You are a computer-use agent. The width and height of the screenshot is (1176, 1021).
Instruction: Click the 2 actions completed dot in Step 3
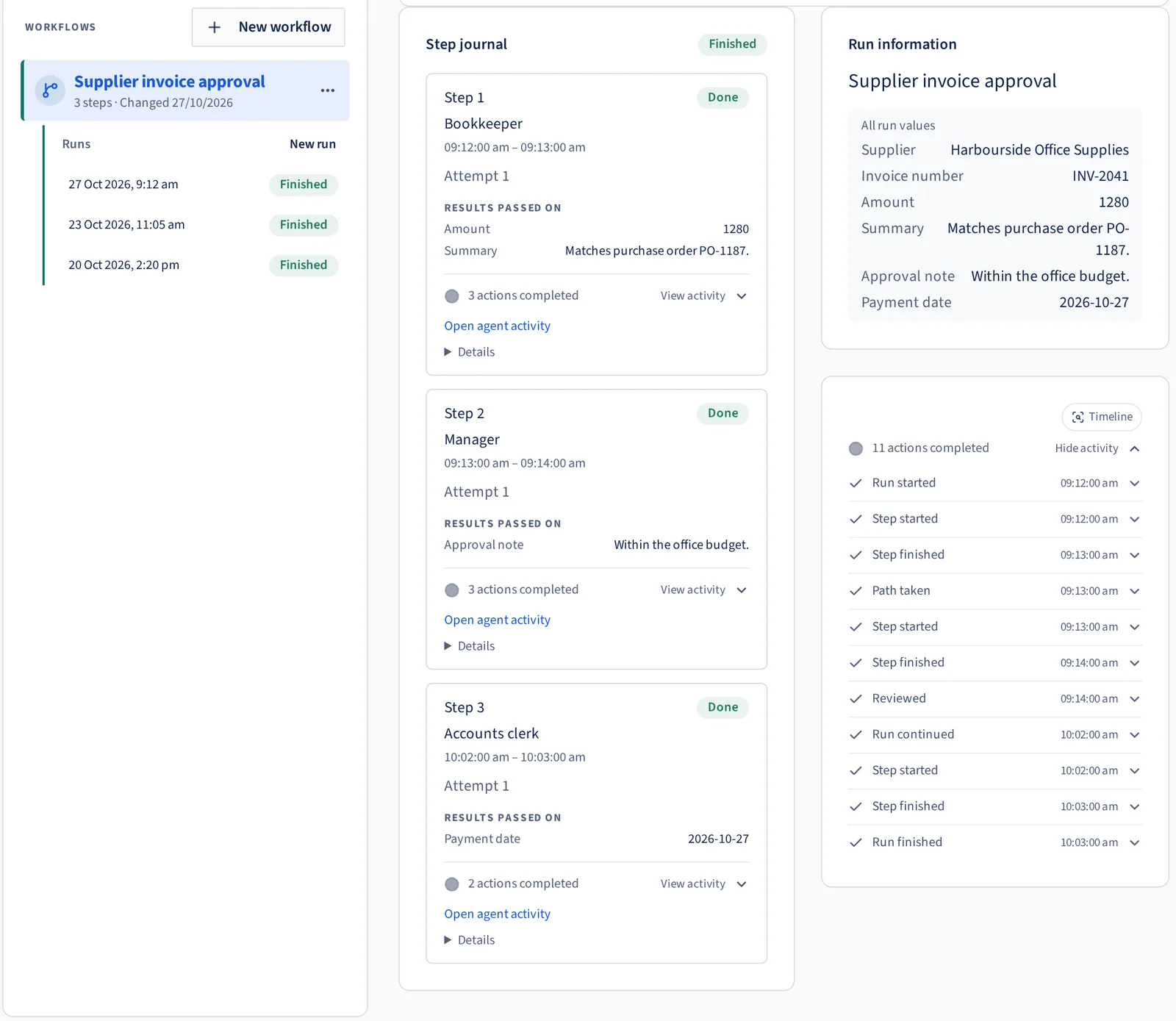[x=452, y=884]
